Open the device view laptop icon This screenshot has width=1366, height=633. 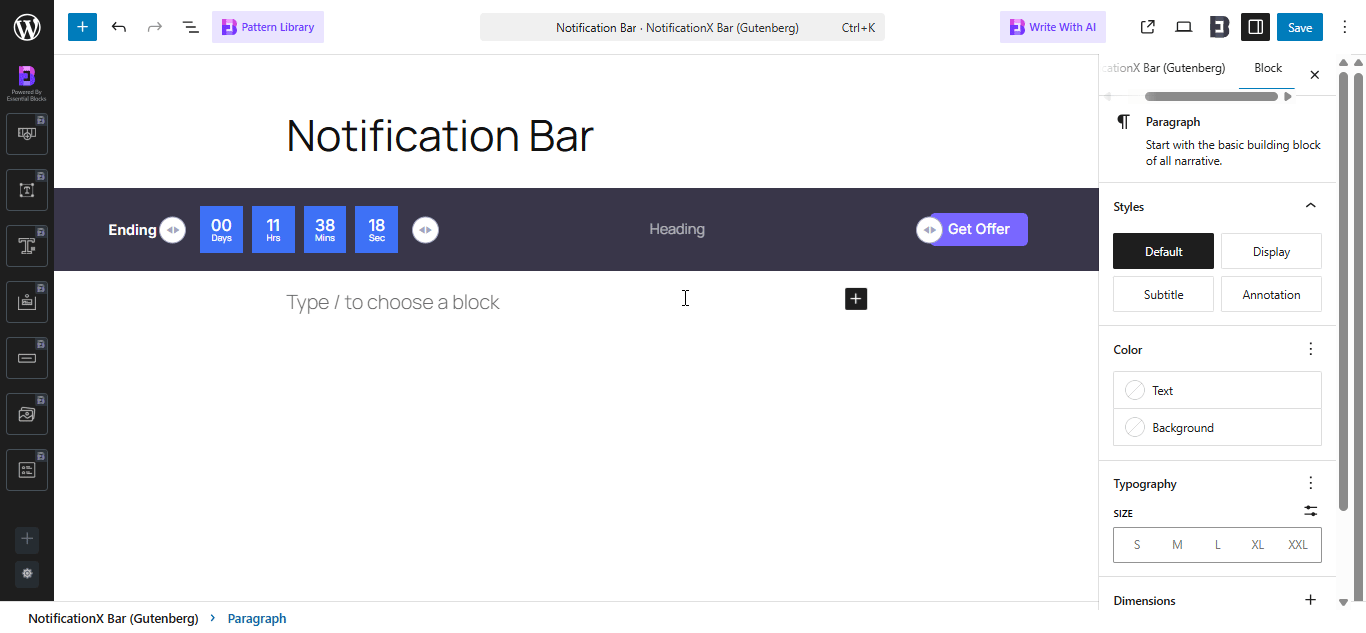coord(1183,27)
